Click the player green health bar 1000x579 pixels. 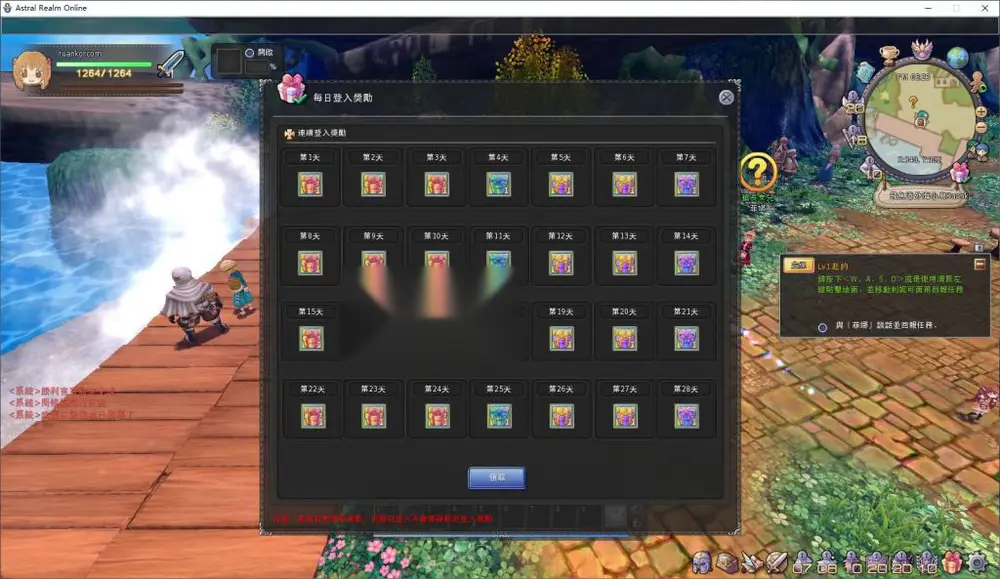click(104, 64)
